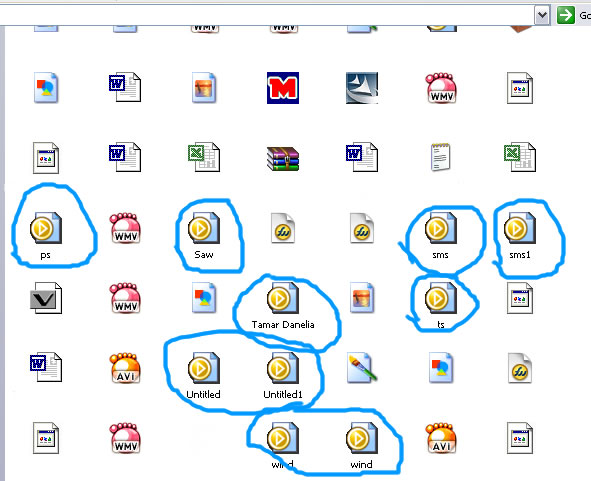Click the black V document icon

pyautogui.click(x=46, y=298)
